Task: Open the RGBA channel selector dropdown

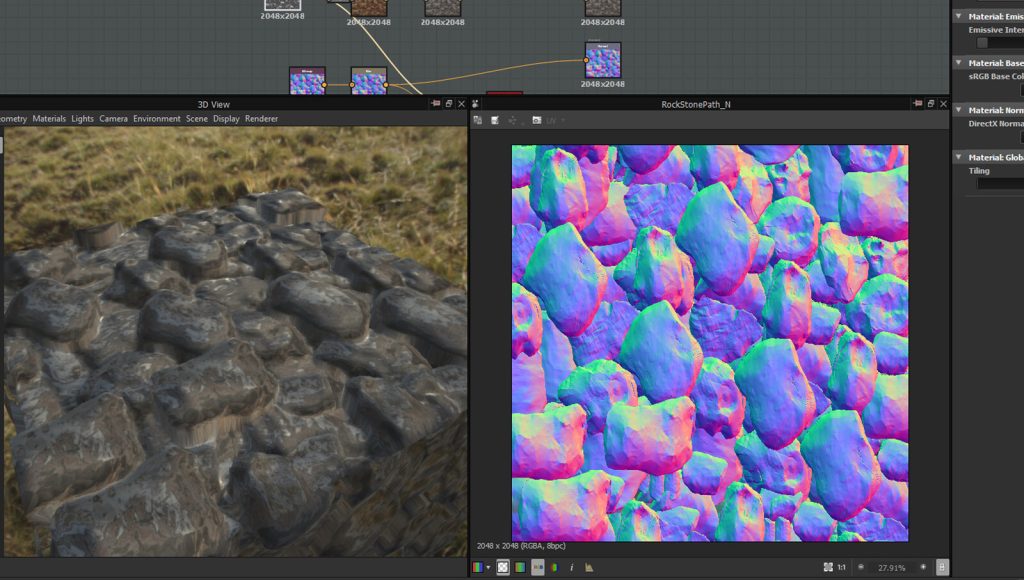Action: tap(482, 567)
